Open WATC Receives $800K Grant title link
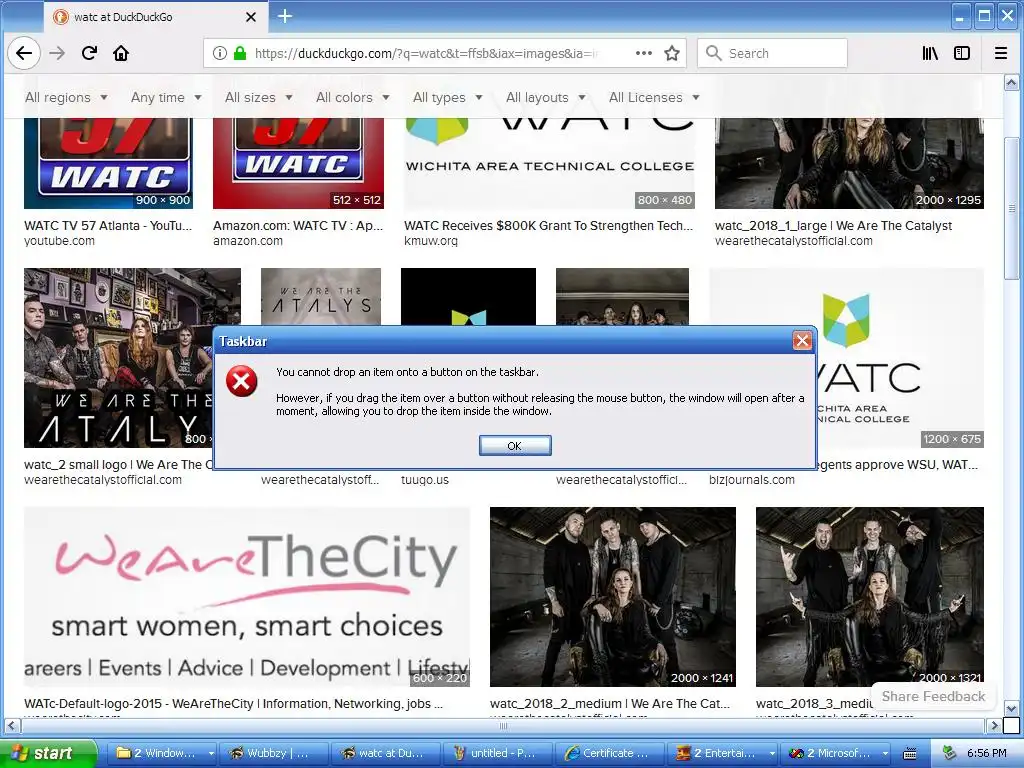 coord(549,226)
